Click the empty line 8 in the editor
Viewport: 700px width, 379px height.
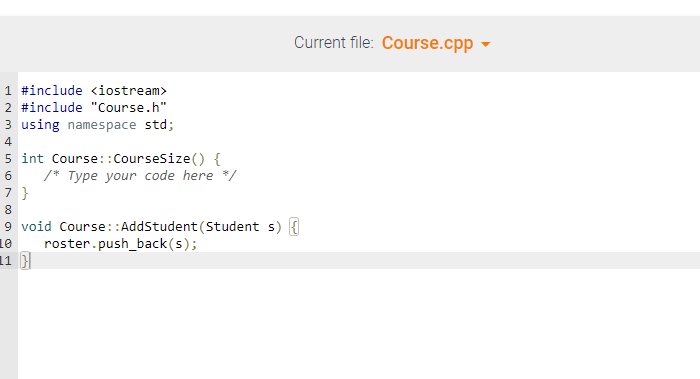359,209
